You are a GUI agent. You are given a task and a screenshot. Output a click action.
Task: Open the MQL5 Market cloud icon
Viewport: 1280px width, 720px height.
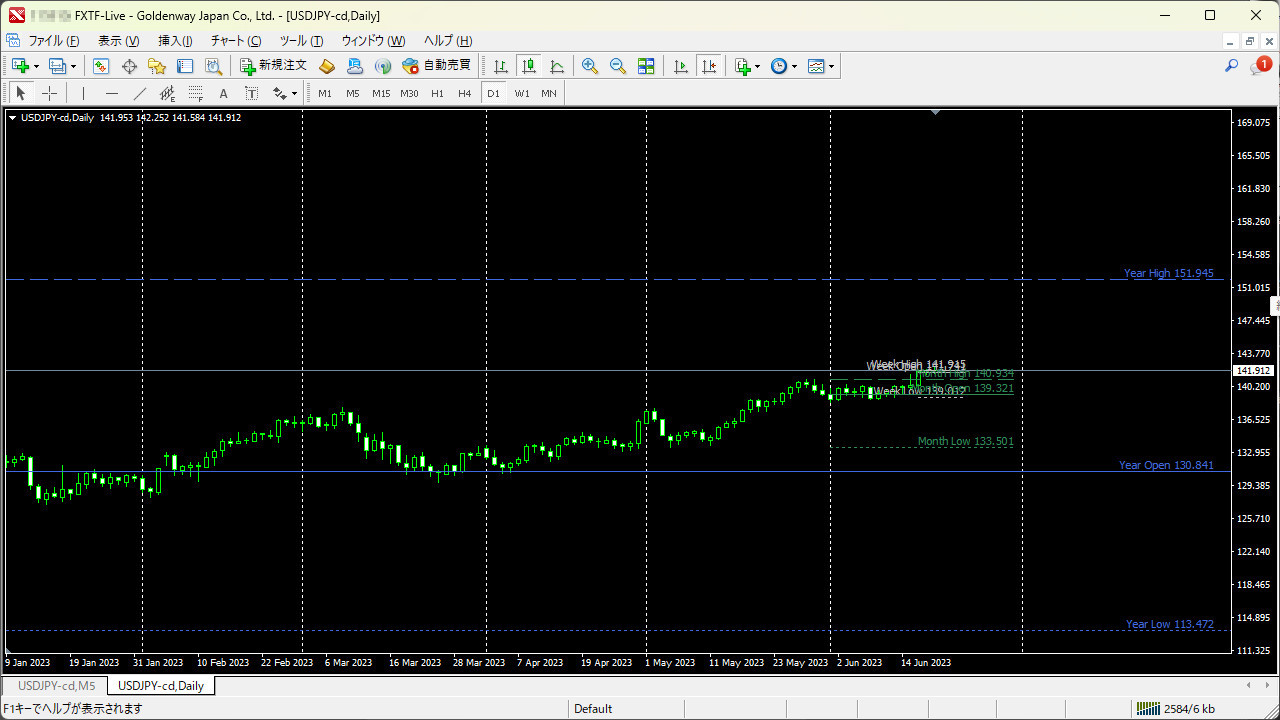tap(355, 66)
